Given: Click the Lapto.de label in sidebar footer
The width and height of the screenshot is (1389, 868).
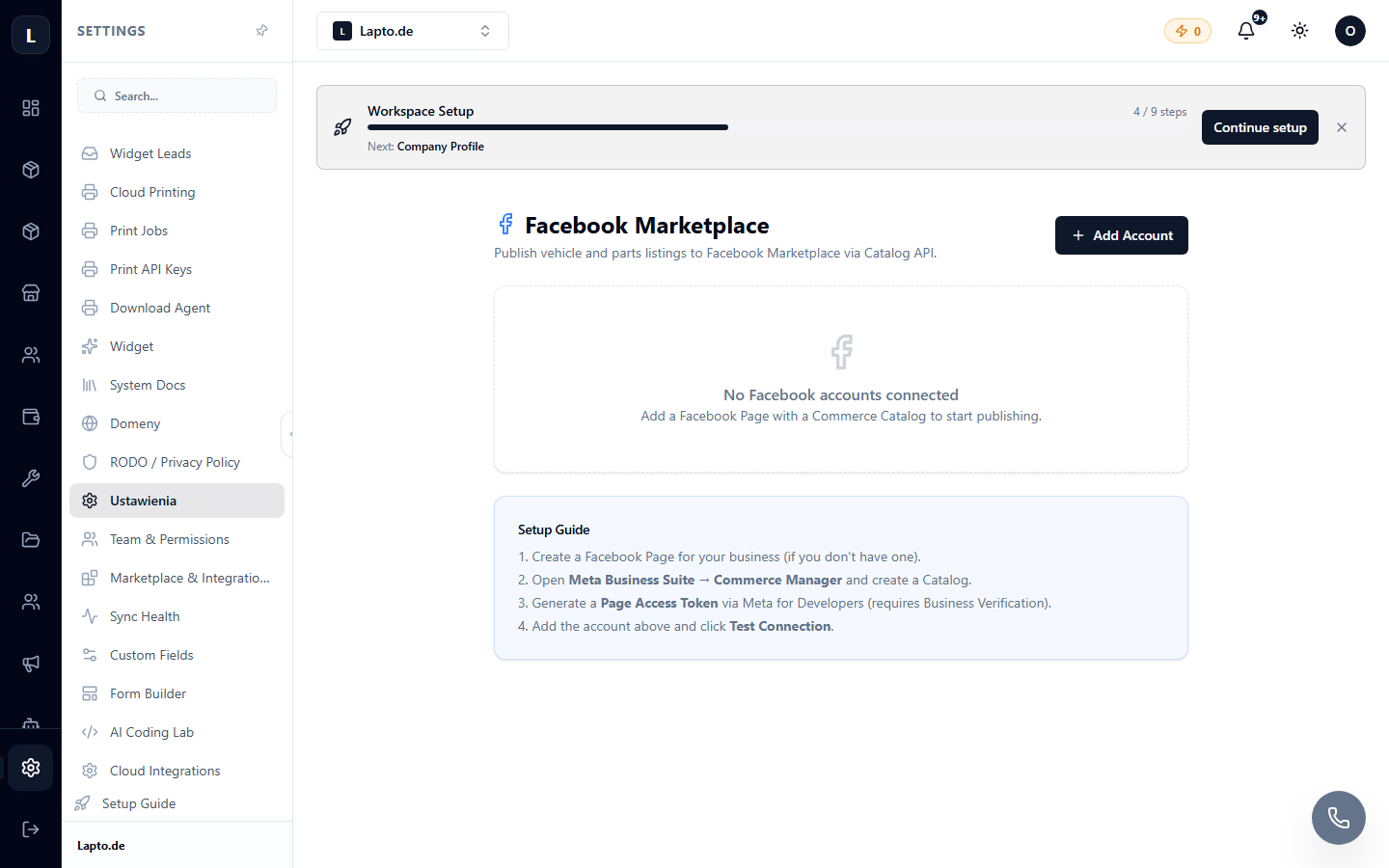Looking at the screenshot, I should [101, 846].
